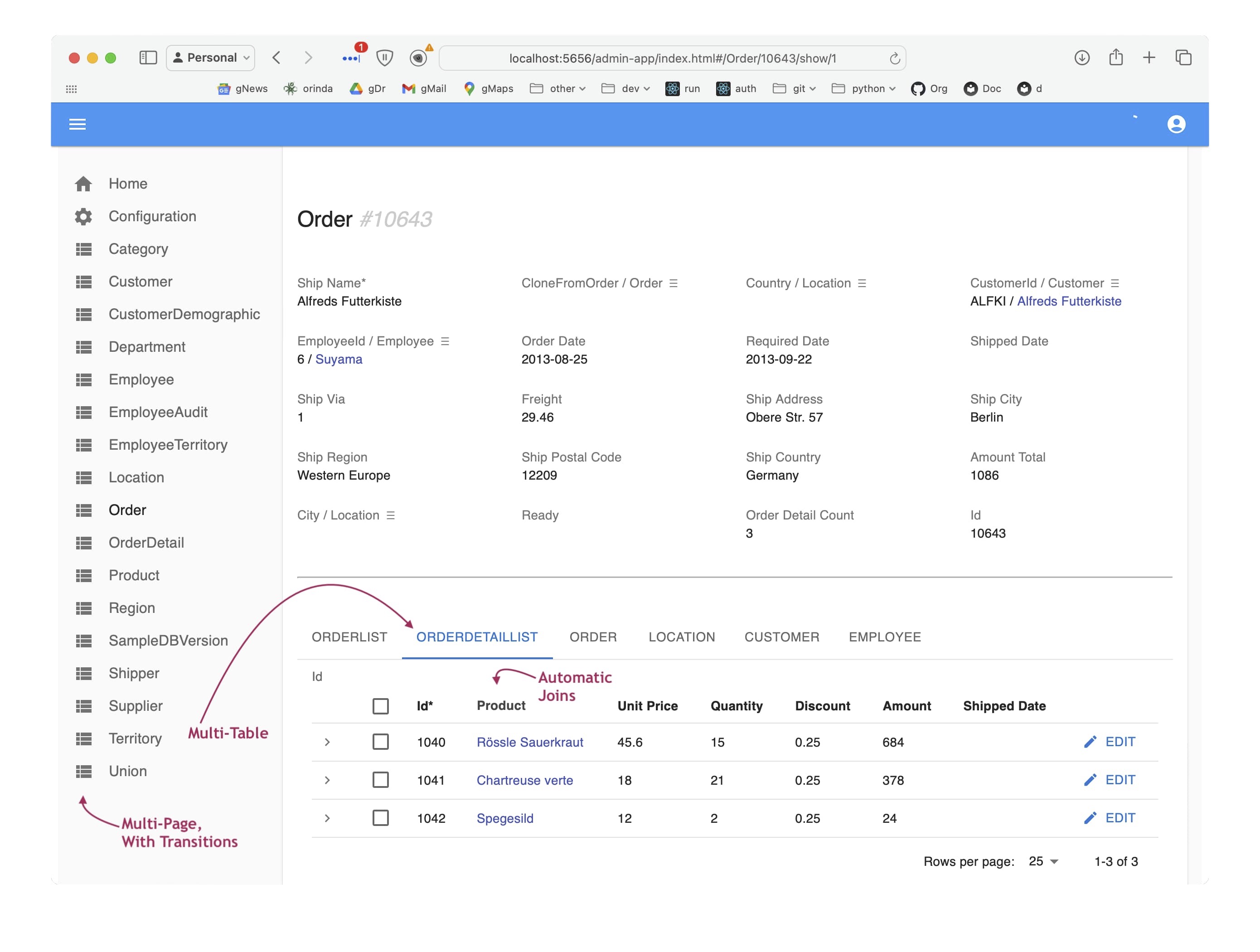
Task: Open the hamburger menu in blue header
Action: 78,124
